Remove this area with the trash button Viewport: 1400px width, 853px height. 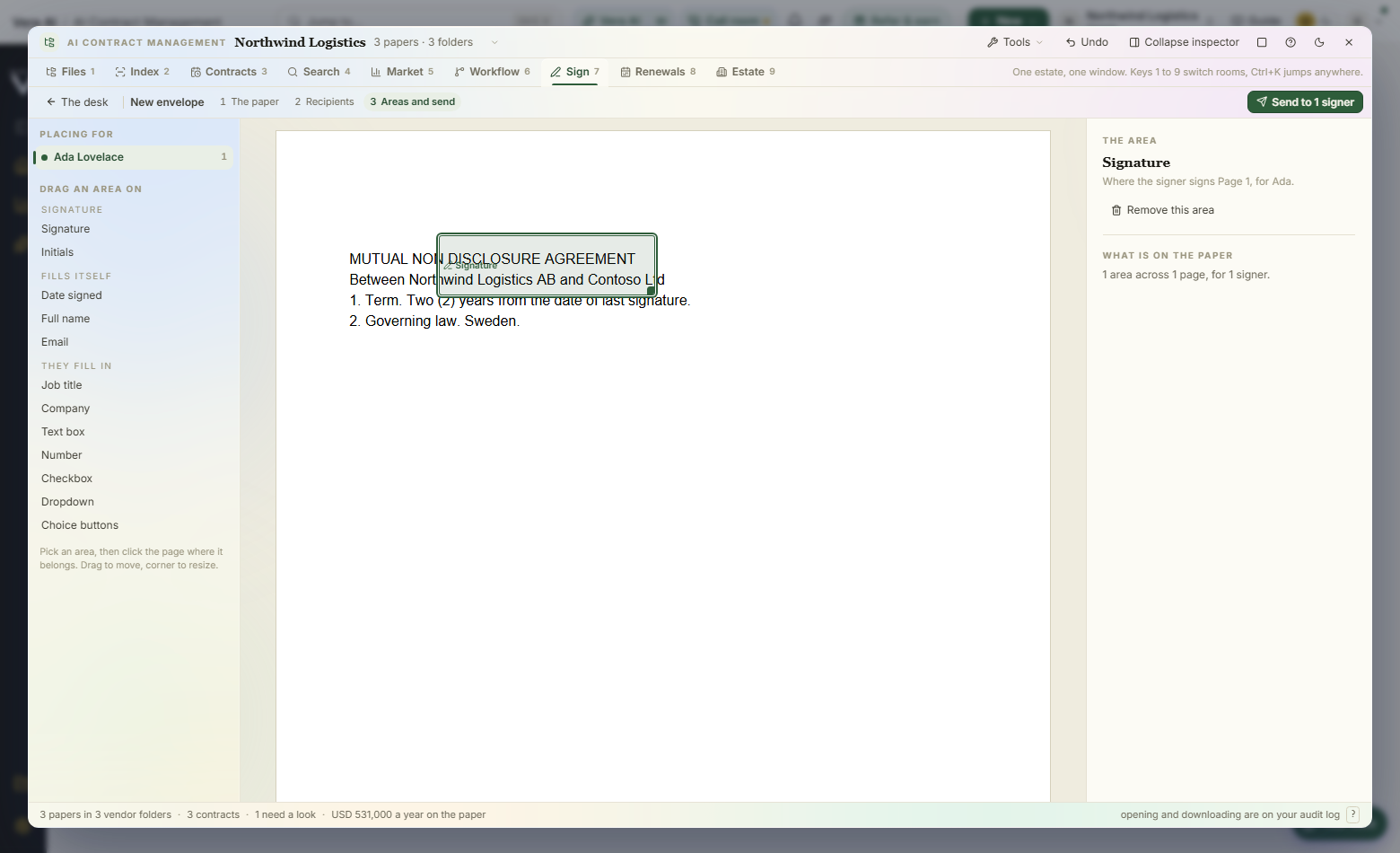coord(1163,210)
